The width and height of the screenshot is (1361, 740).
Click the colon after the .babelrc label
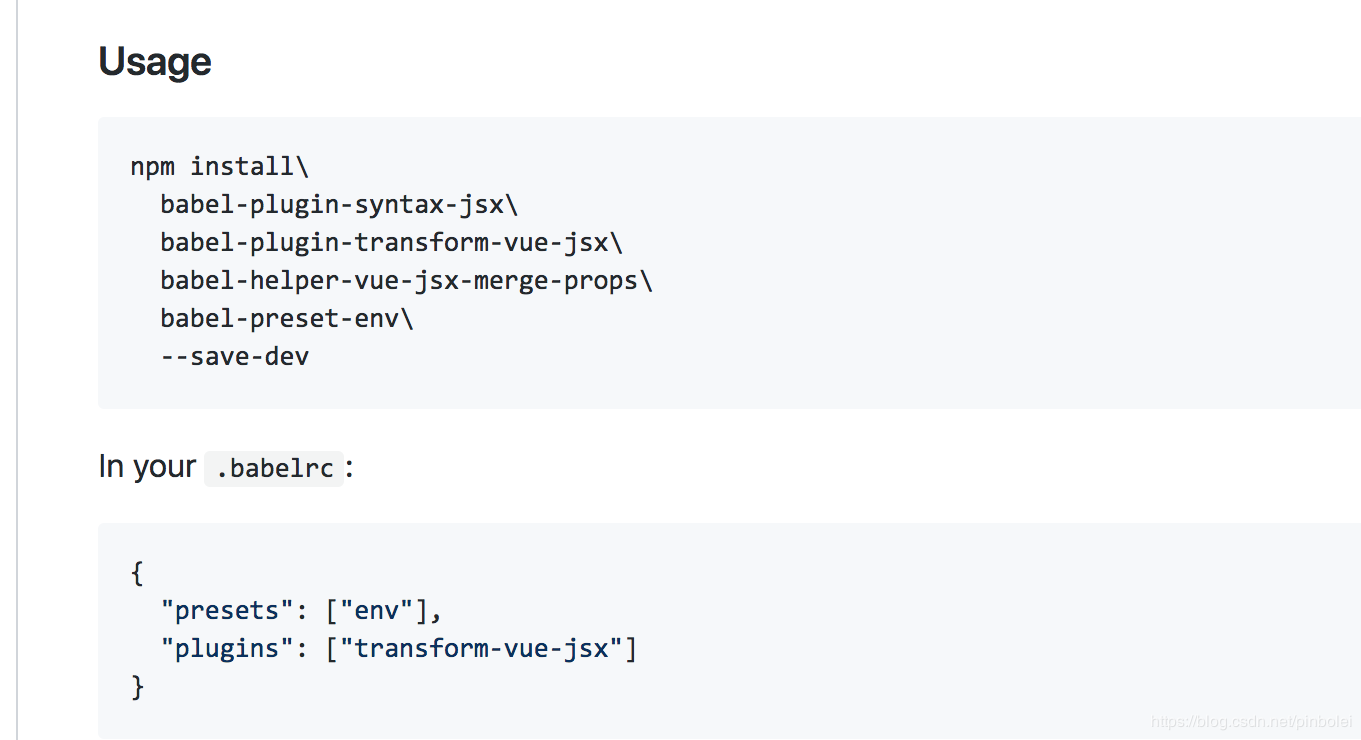[350, 468]
